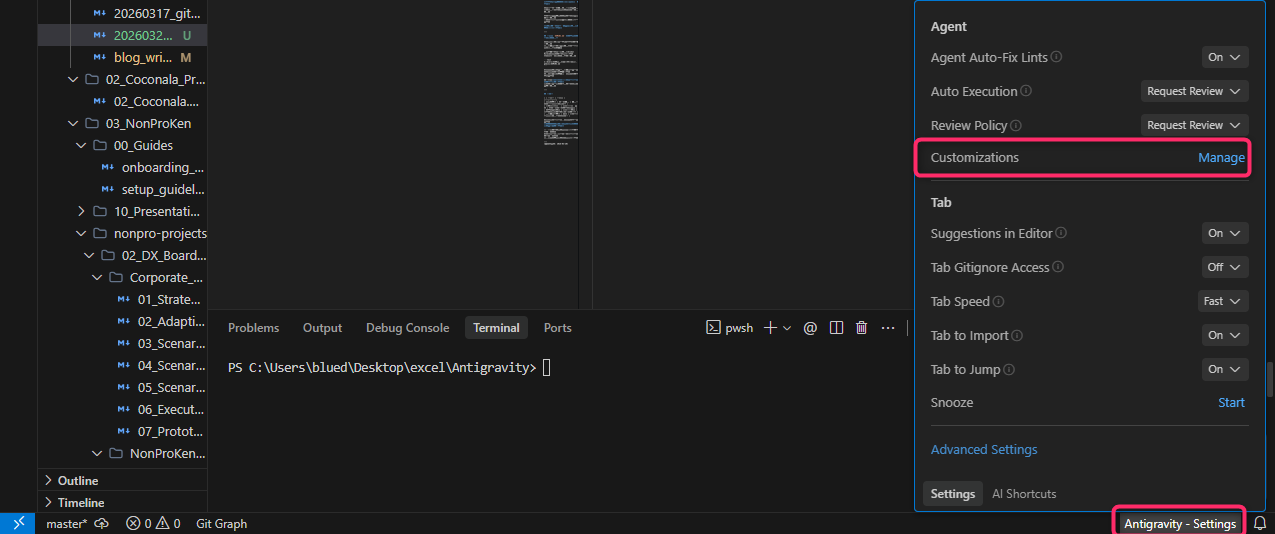Click the Manage link for Customizations
Viewport: 1275px width, 534px height.
click(1221, 157)
